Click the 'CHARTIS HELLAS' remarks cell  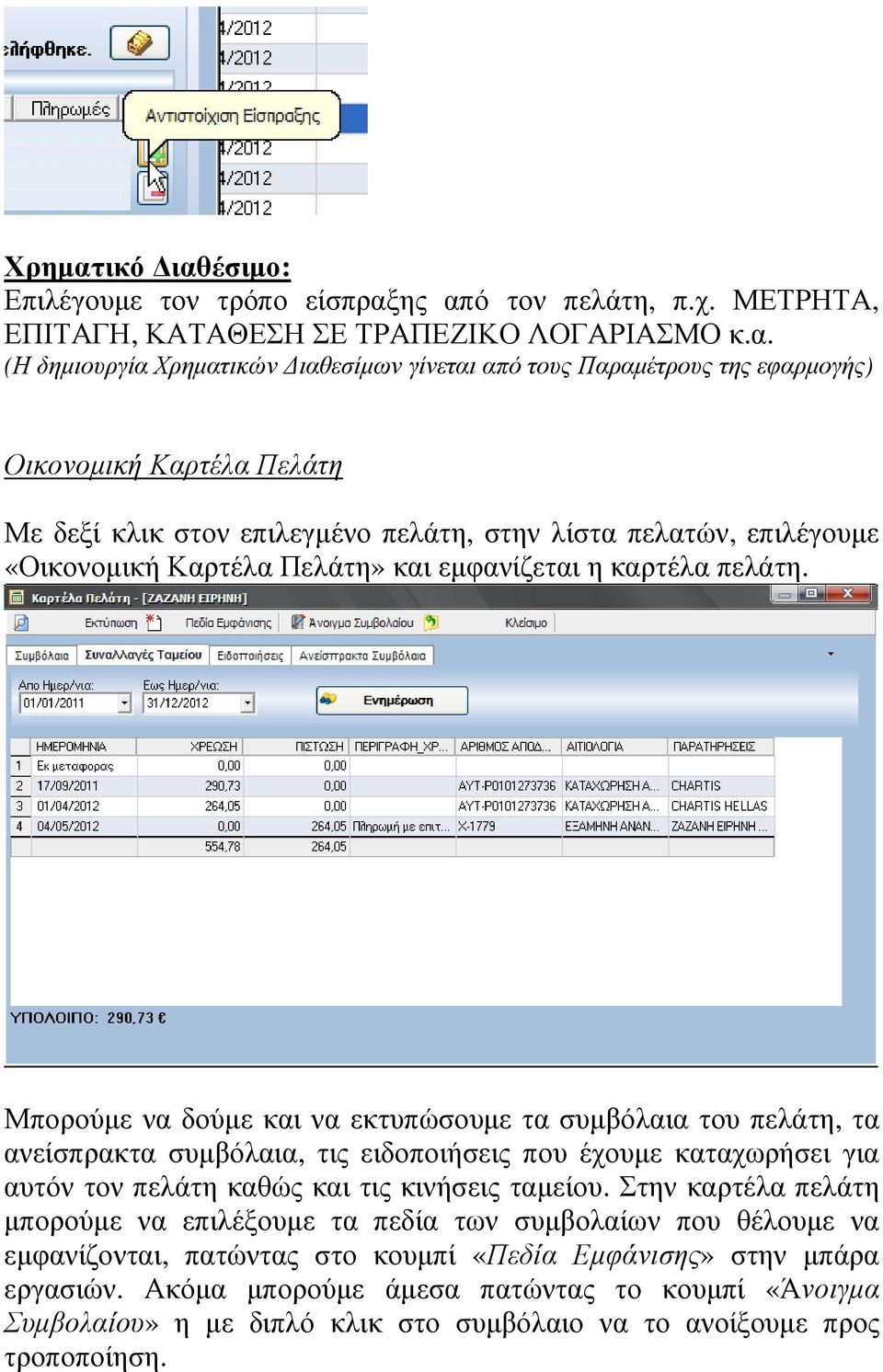[x=721, y=806]
